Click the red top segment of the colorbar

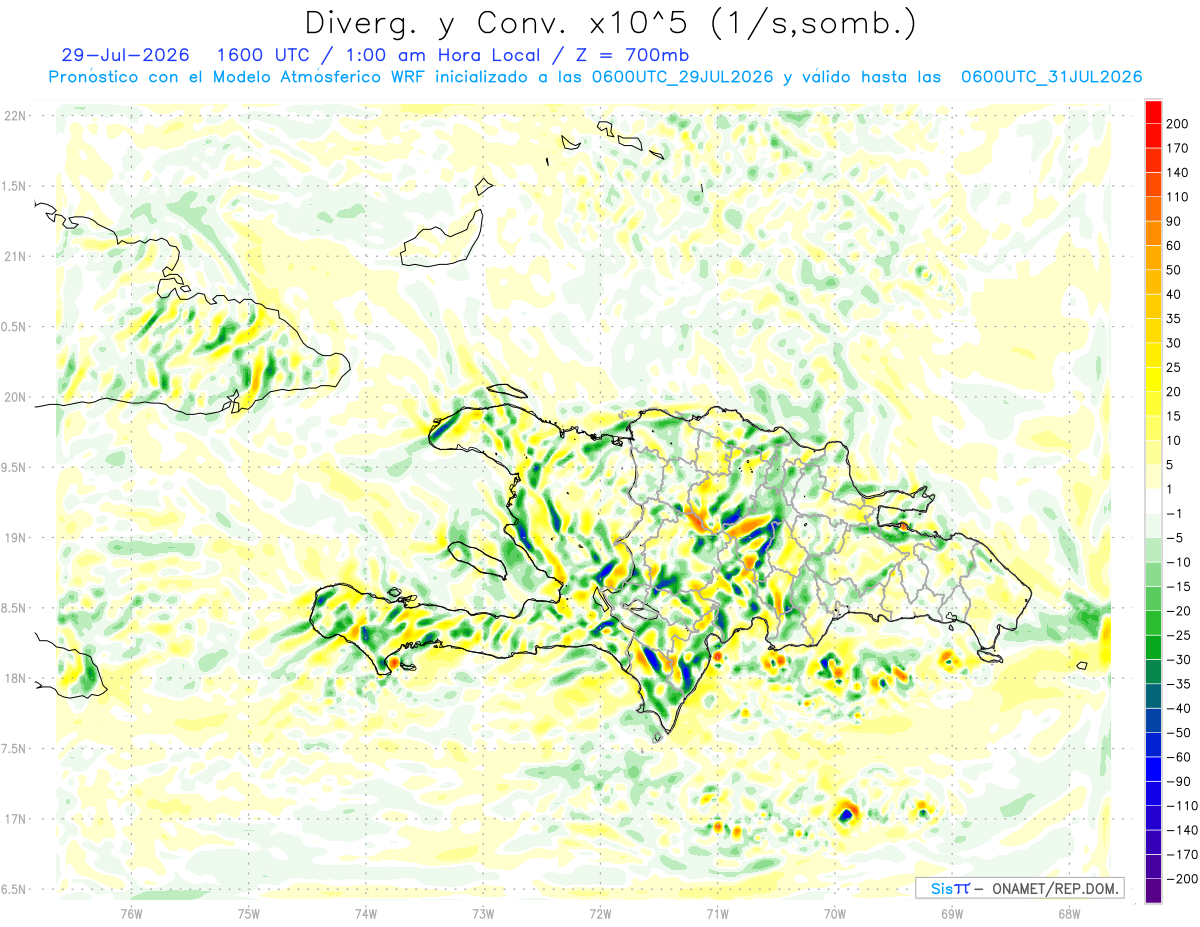point(1153,111)
